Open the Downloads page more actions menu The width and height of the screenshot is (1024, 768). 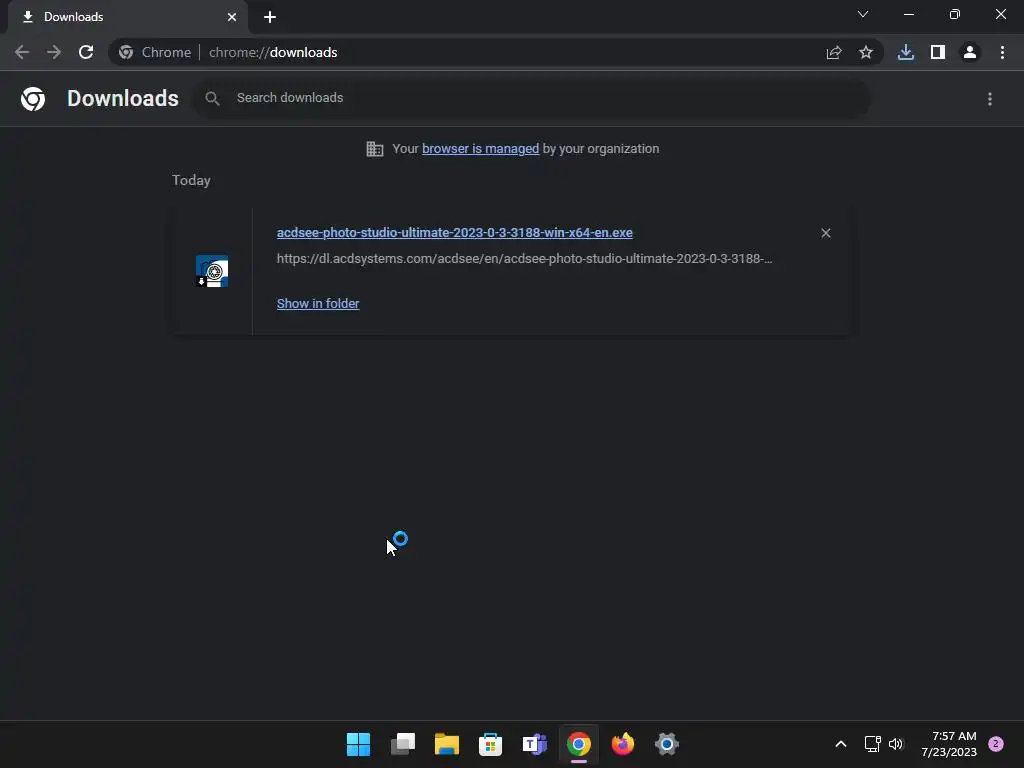click(990, 99)
